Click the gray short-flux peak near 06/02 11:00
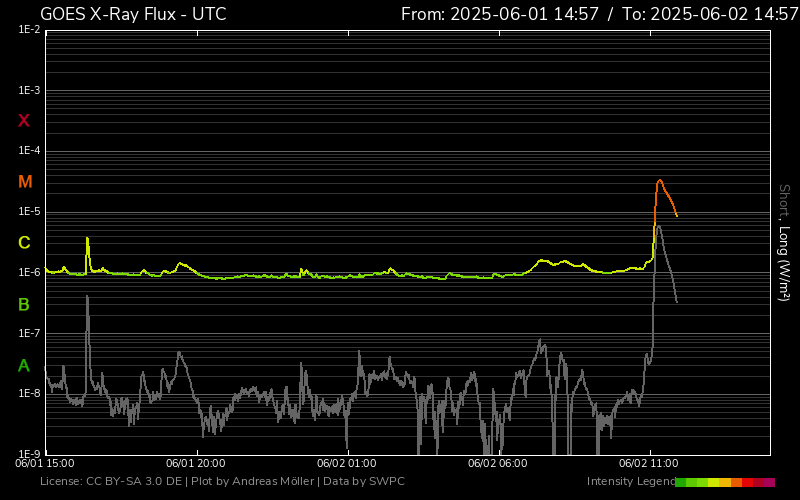 [x=658, y=227]
